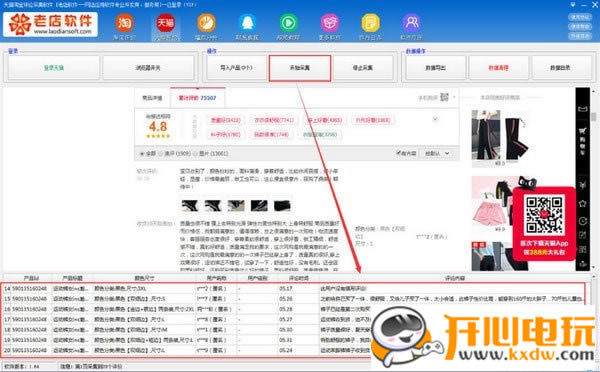Click the red 数据清理 data clear button
600x372 pixels.
pyautogui.click(x=498, y=68)
